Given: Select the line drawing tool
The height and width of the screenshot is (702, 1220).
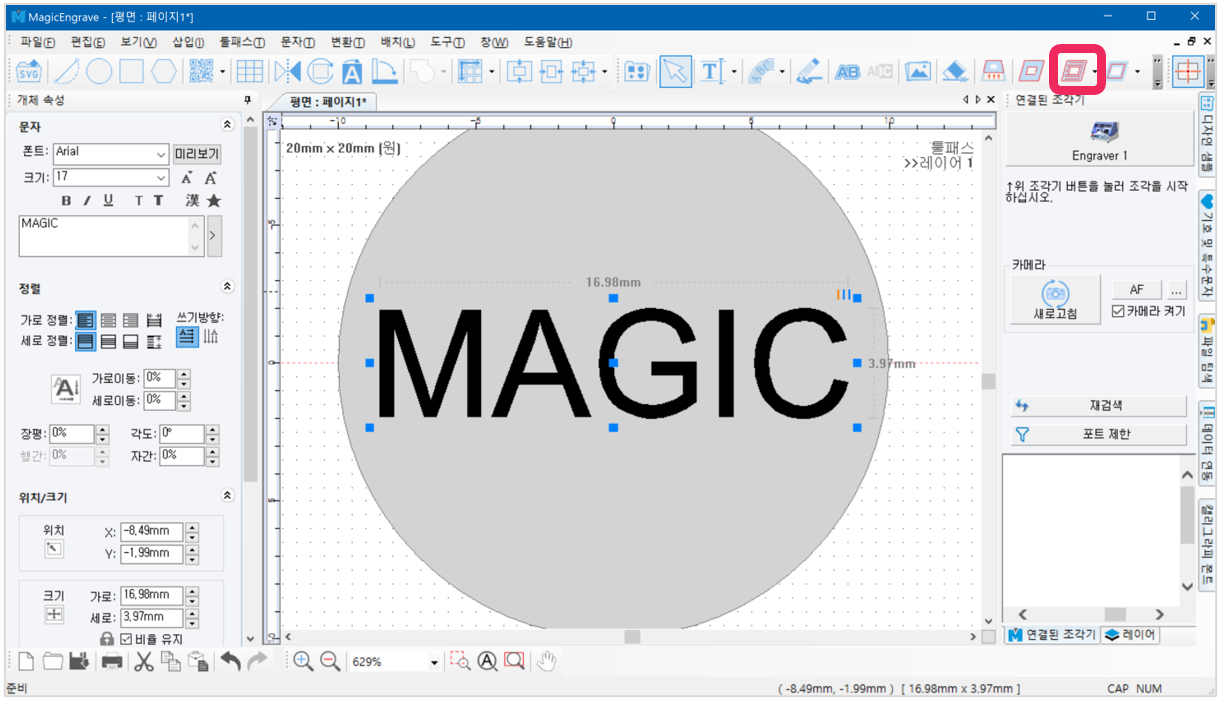Looking at the screenshot, I should (66, 71).
